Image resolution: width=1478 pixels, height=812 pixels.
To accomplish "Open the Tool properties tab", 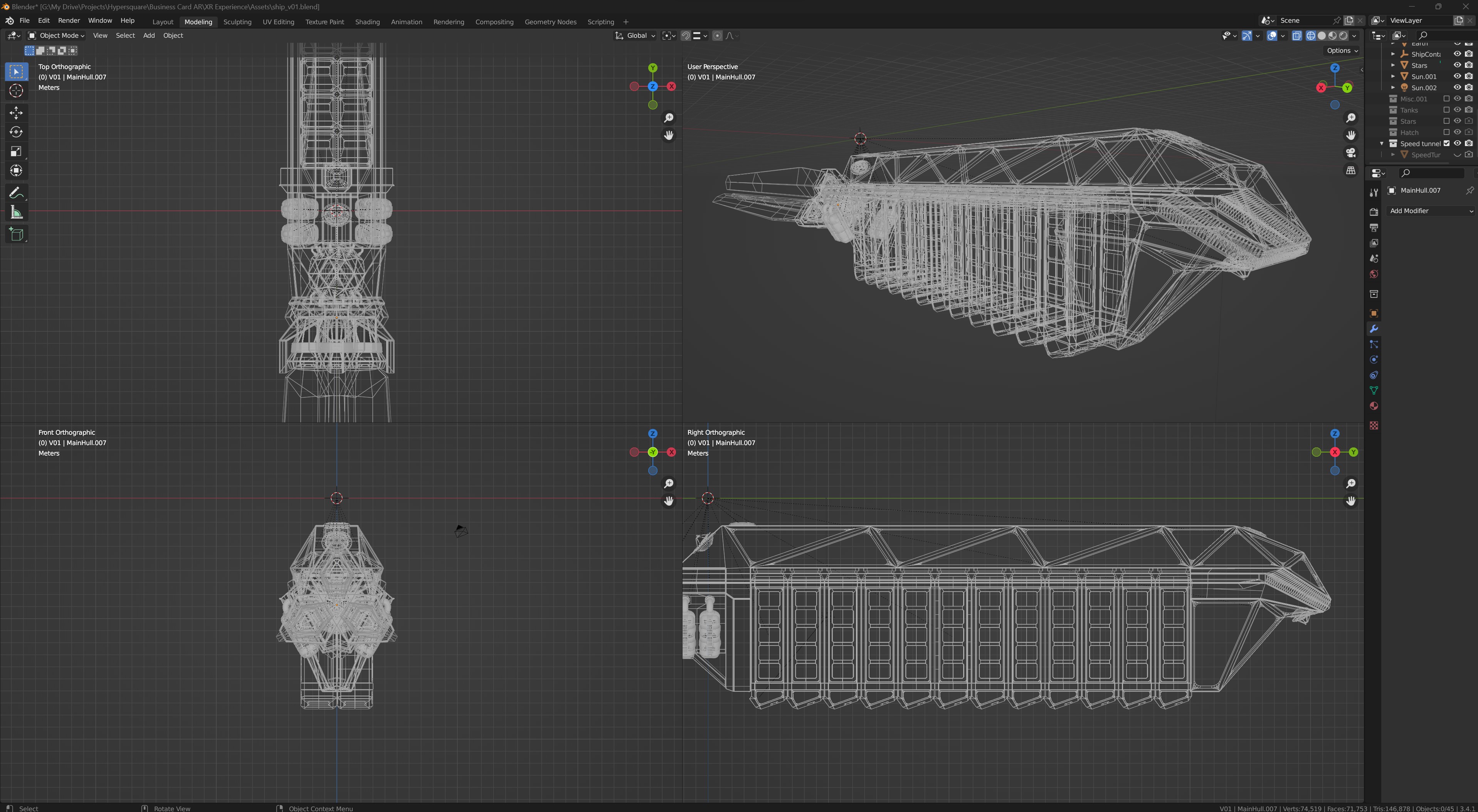I will point(1374,192).
